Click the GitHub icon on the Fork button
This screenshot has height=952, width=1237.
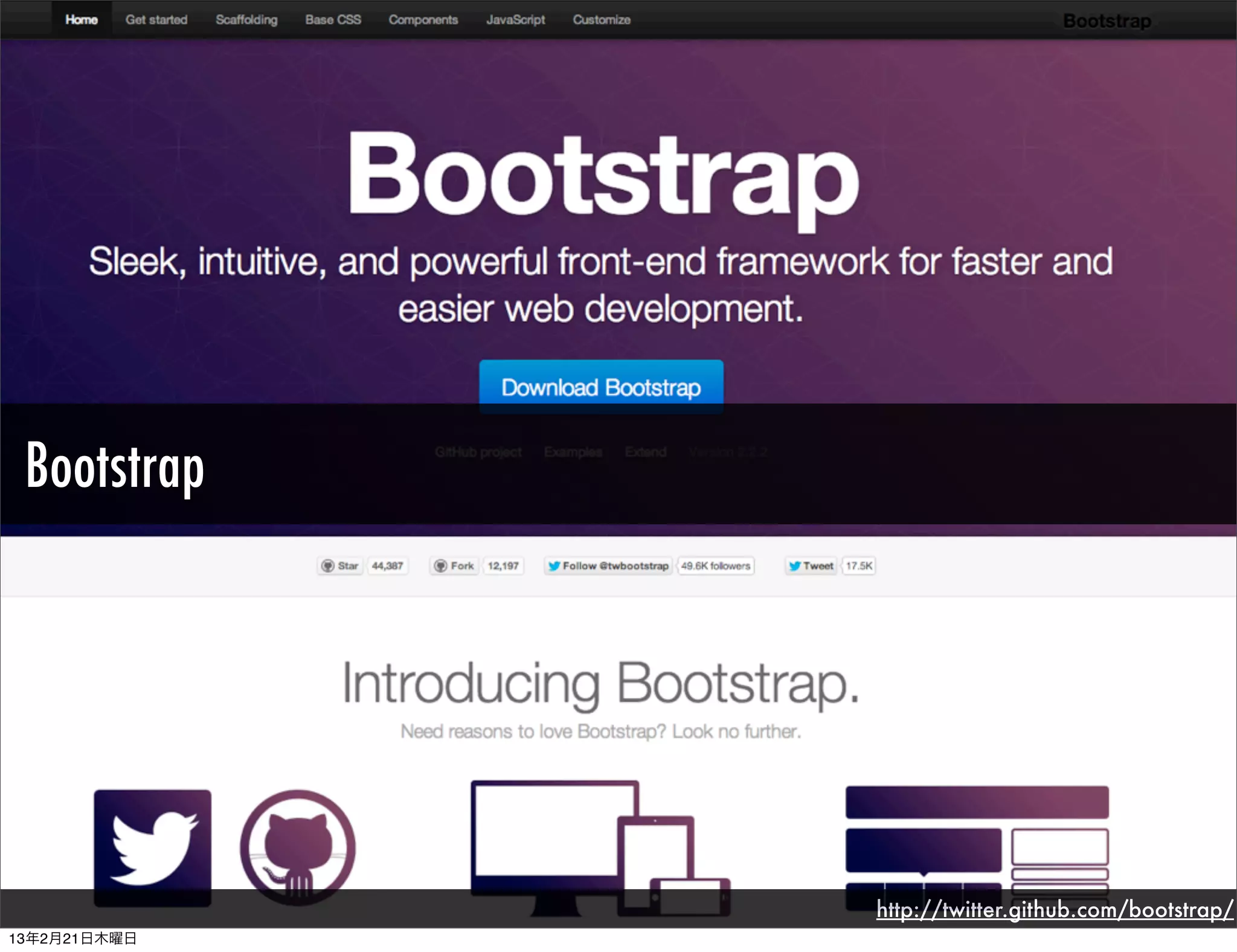pos(441,566)
